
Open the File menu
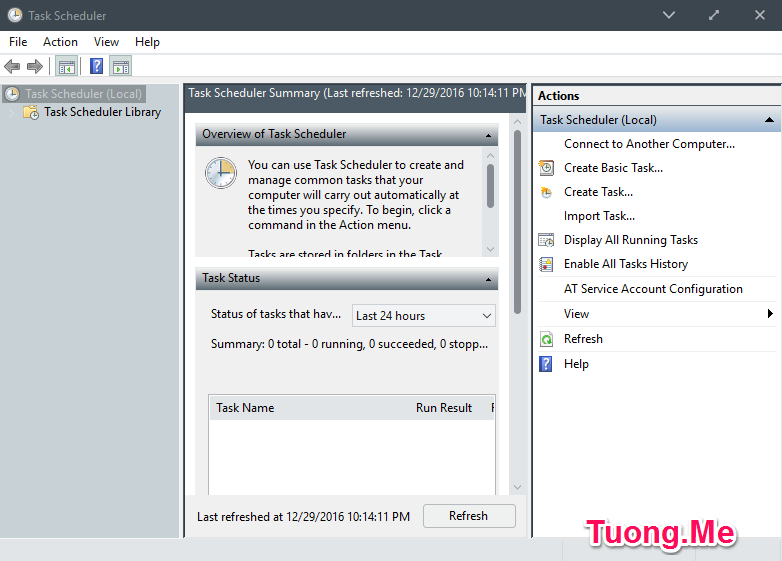(18, 42)
